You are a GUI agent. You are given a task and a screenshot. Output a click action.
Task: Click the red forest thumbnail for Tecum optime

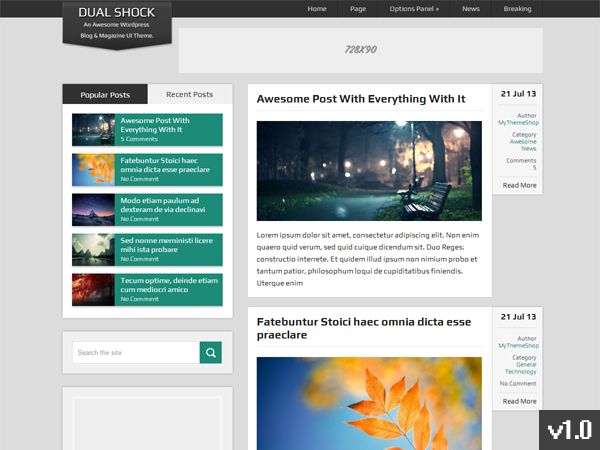(92, 290)
